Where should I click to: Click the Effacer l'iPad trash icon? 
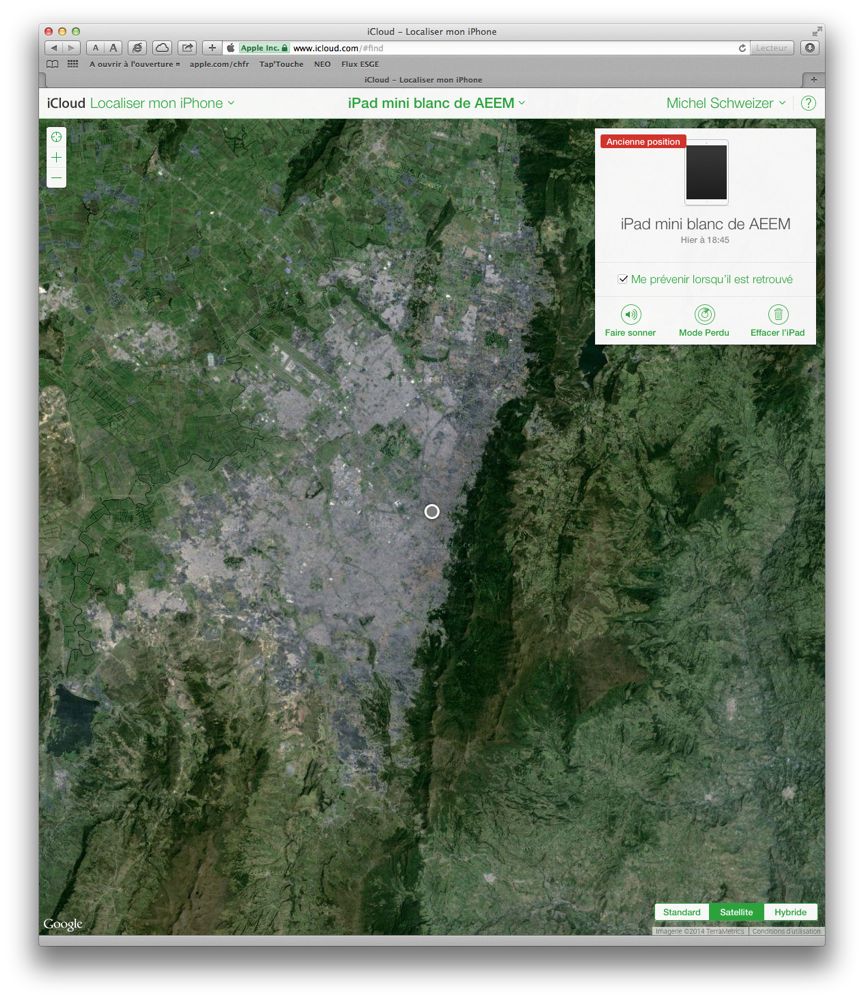click(x=777, y=315)
